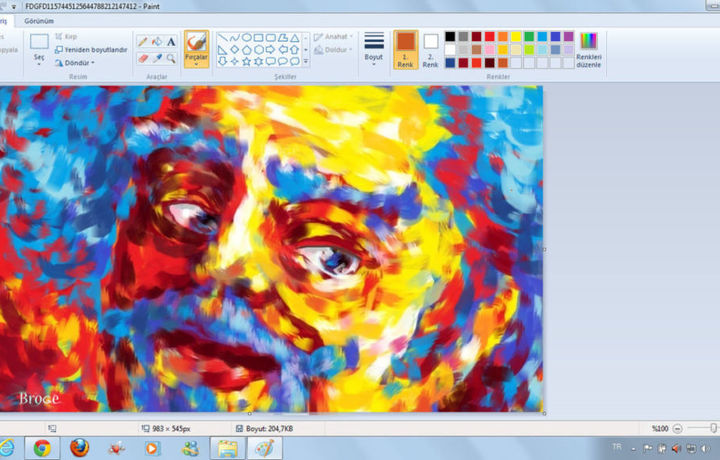Open Renkleri düzenle color editor
The image size is (720, 460).
(589, 50)
